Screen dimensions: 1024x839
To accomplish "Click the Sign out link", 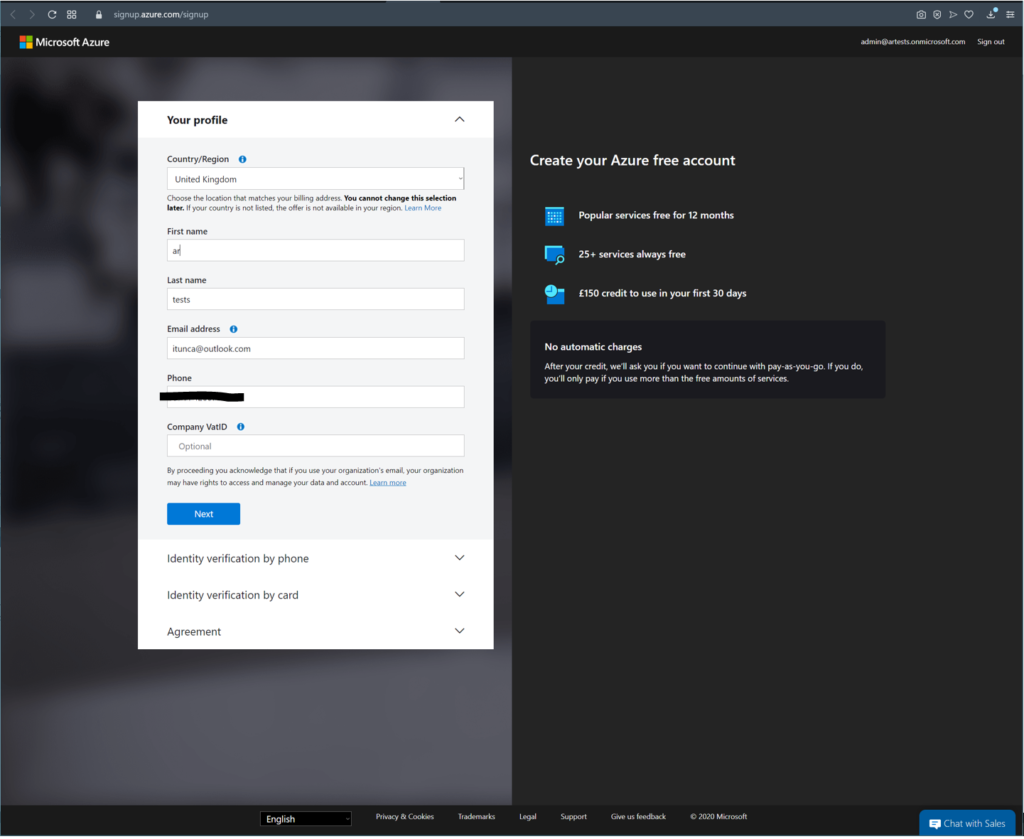I will [x=990, y=42].
